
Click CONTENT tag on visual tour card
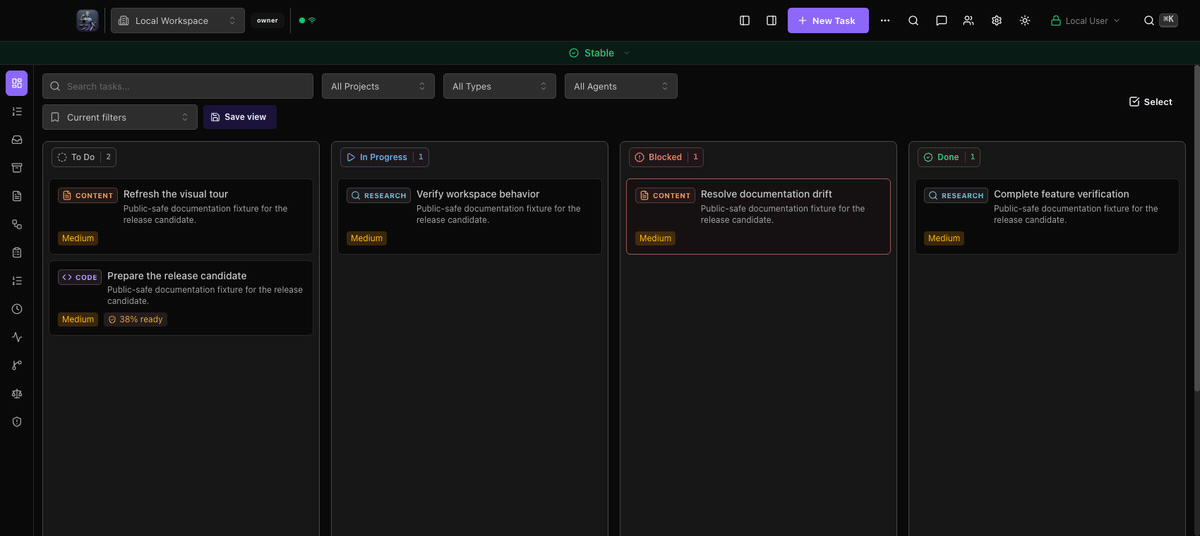pos(88,195)
